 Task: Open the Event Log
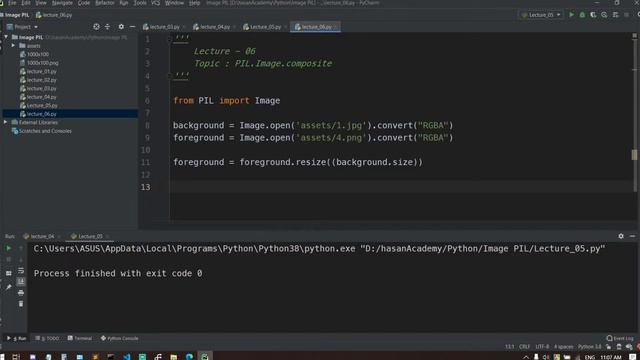click(x=620, y=338)
